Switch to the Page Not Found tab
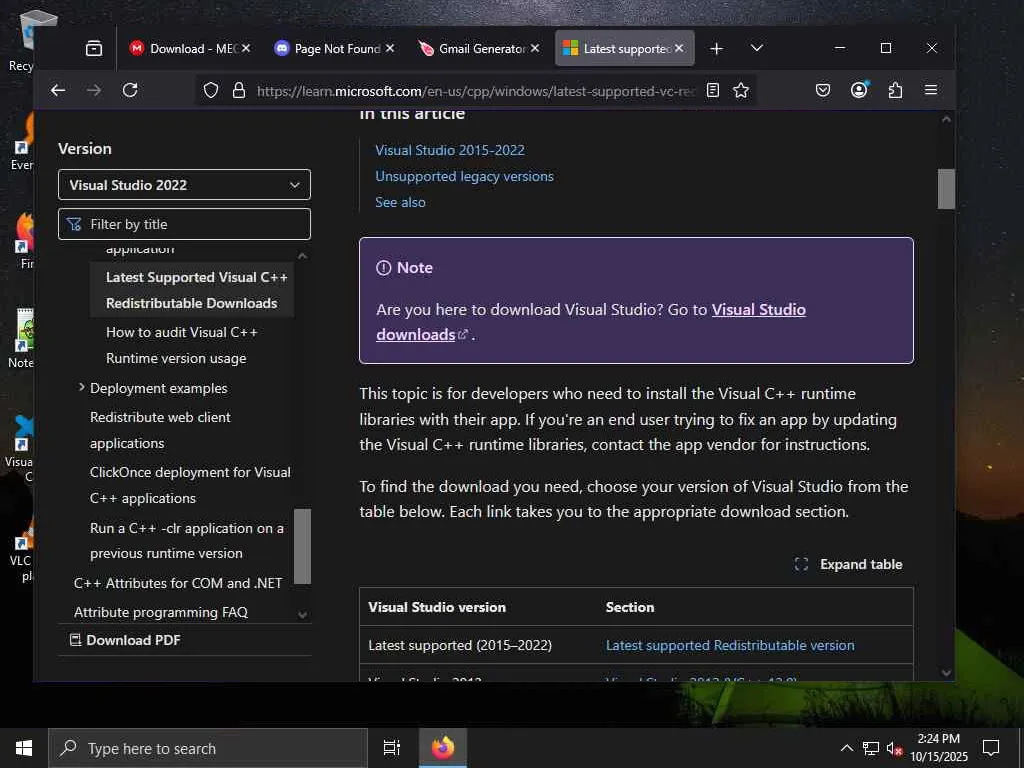Image resolution: width=1024 pixels, height=768 pixels. (334, 48)
